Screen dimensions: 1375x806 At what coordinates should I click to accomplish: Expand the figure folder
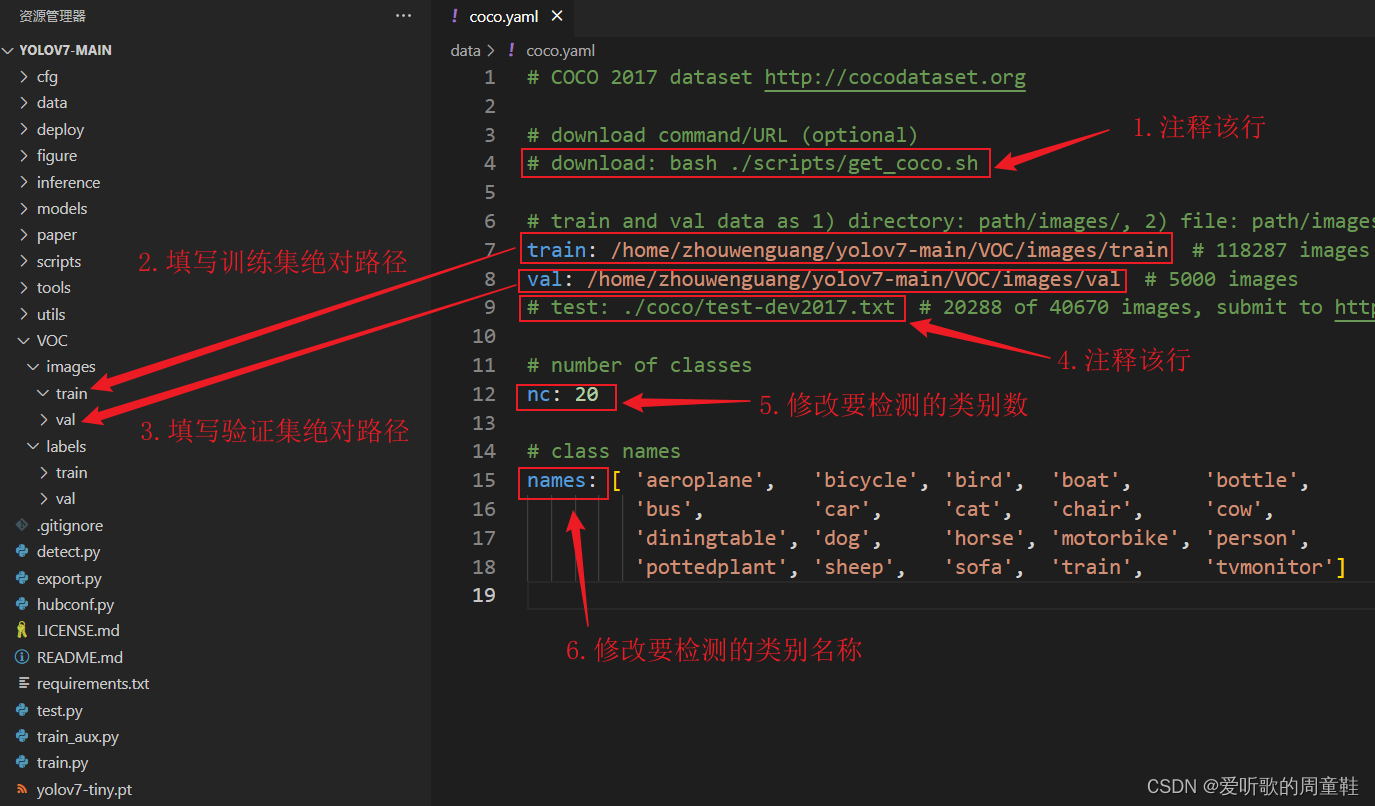click(x=25, y=156)
